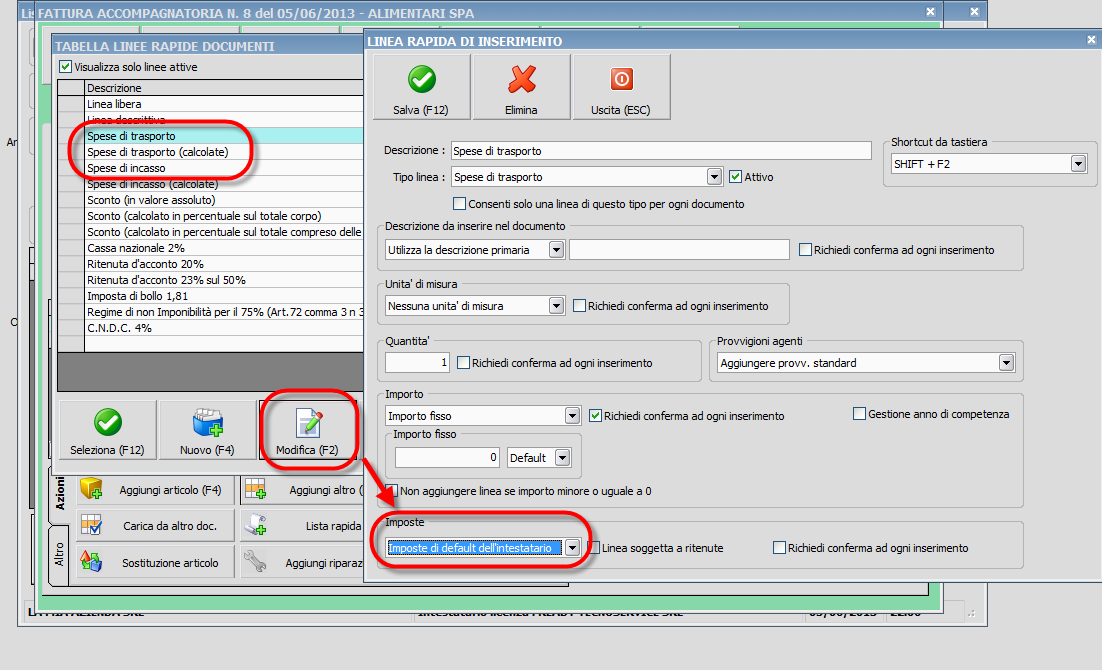Viewport: 1102px width, 670px height.
Task: Click the Nuovo (F4) basket icon
Action: coord(208,423)
